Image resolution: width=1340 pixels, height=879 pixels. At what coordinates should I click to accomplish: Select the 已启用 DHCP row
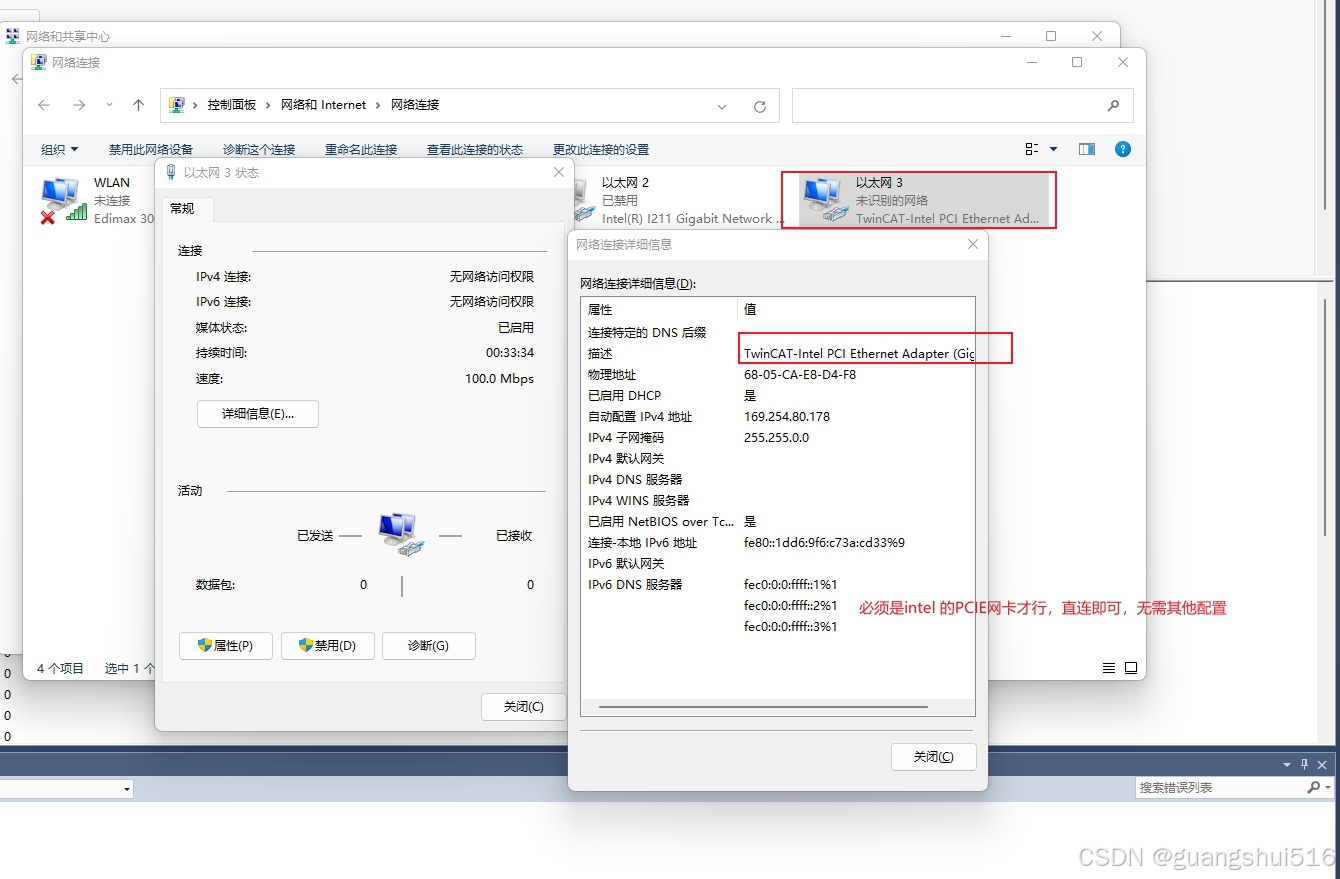click(777, 396)
